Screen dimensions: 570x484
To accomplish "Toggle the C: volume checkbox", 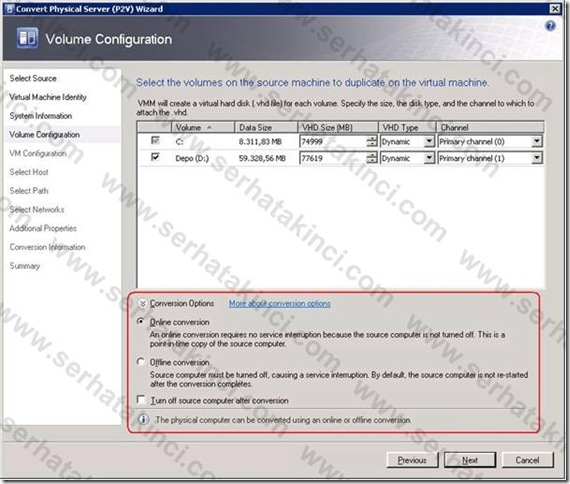I will click(155, 140).
